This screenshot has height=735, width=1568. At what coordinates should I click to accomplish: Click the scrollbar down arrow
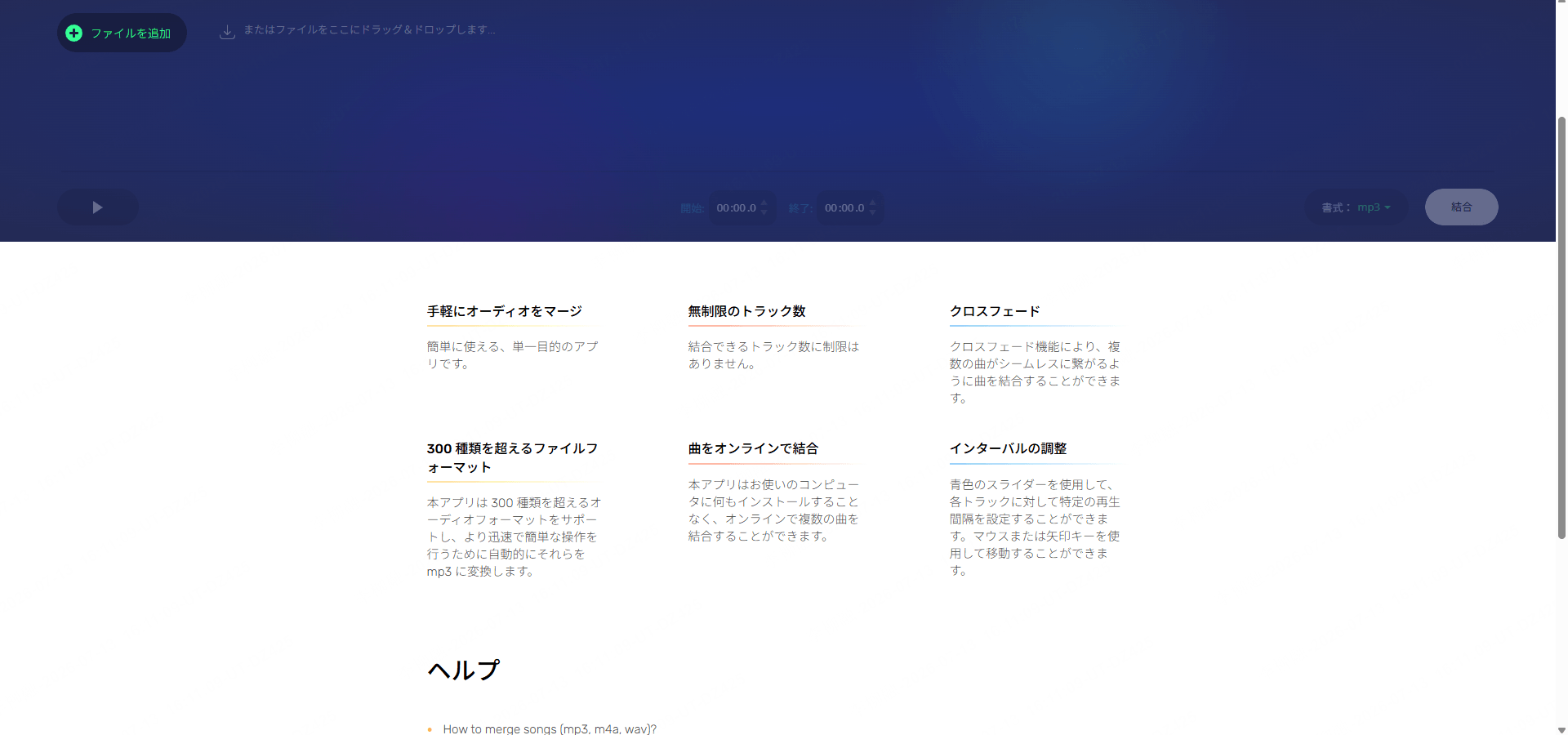pyautogui.click(x=1561, y=729)
